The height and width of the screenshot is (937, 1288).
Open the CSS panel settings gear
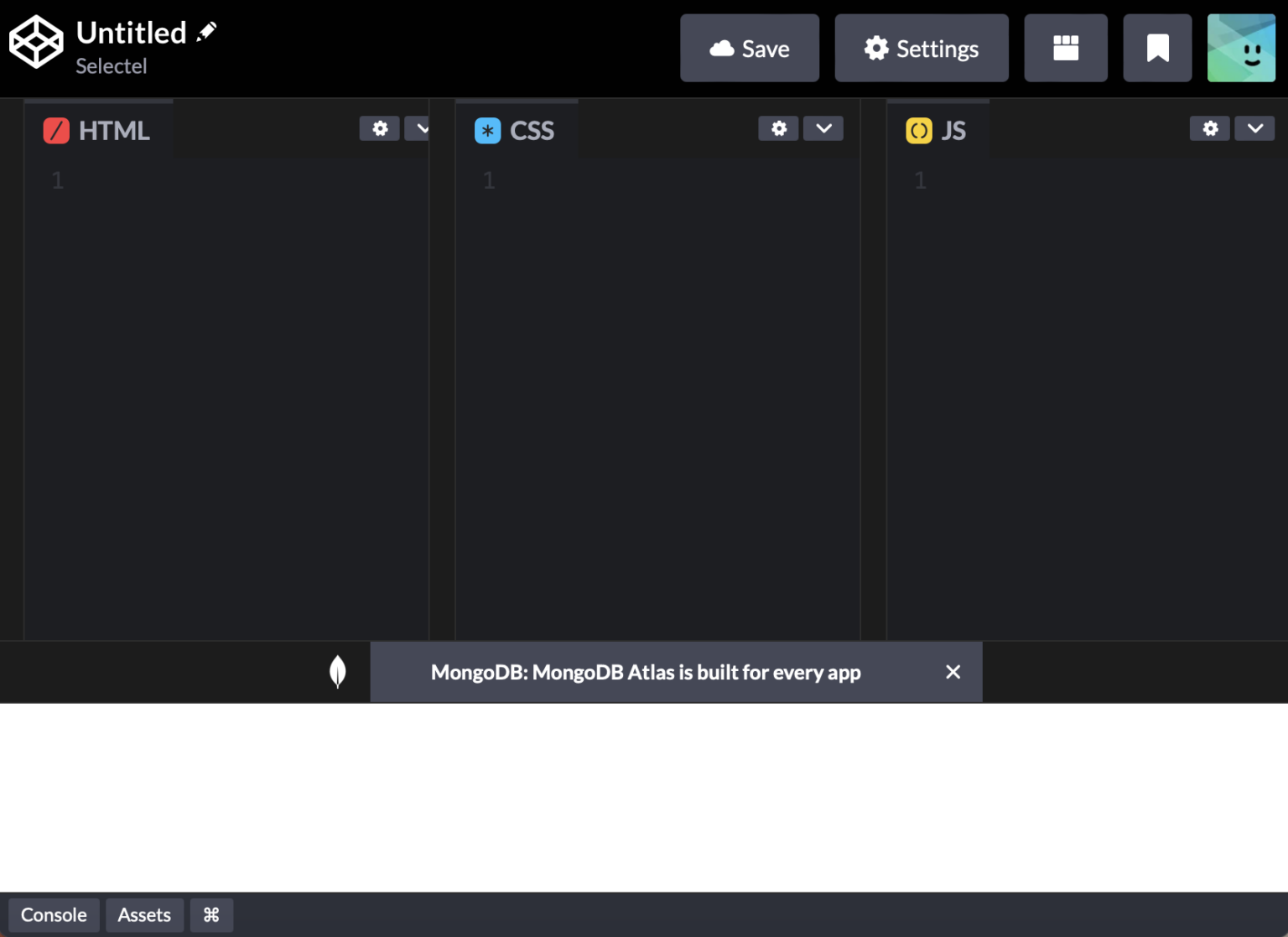pos(778,128)
